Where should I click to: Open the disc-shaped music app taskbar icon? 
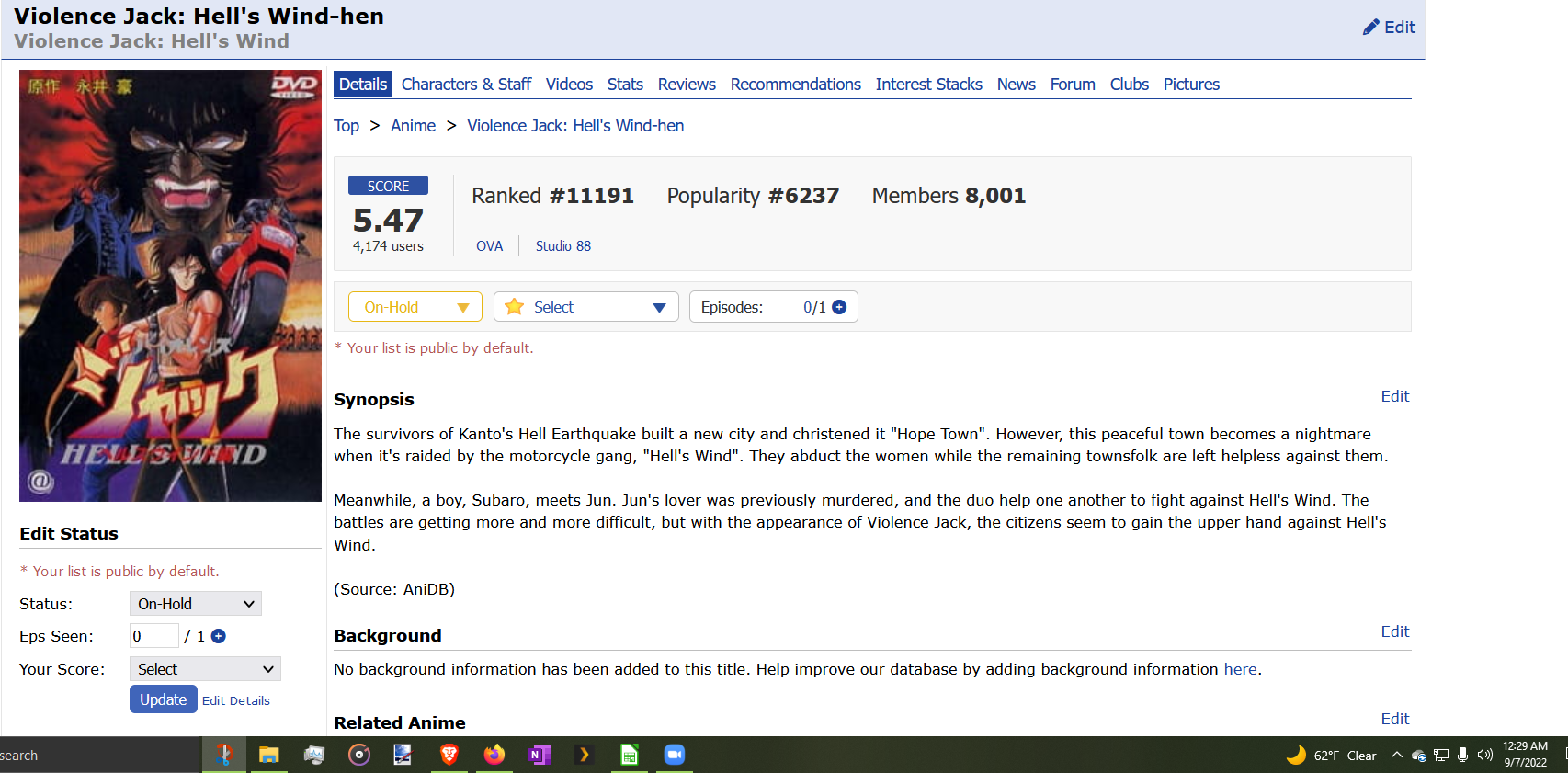(358, 755)
